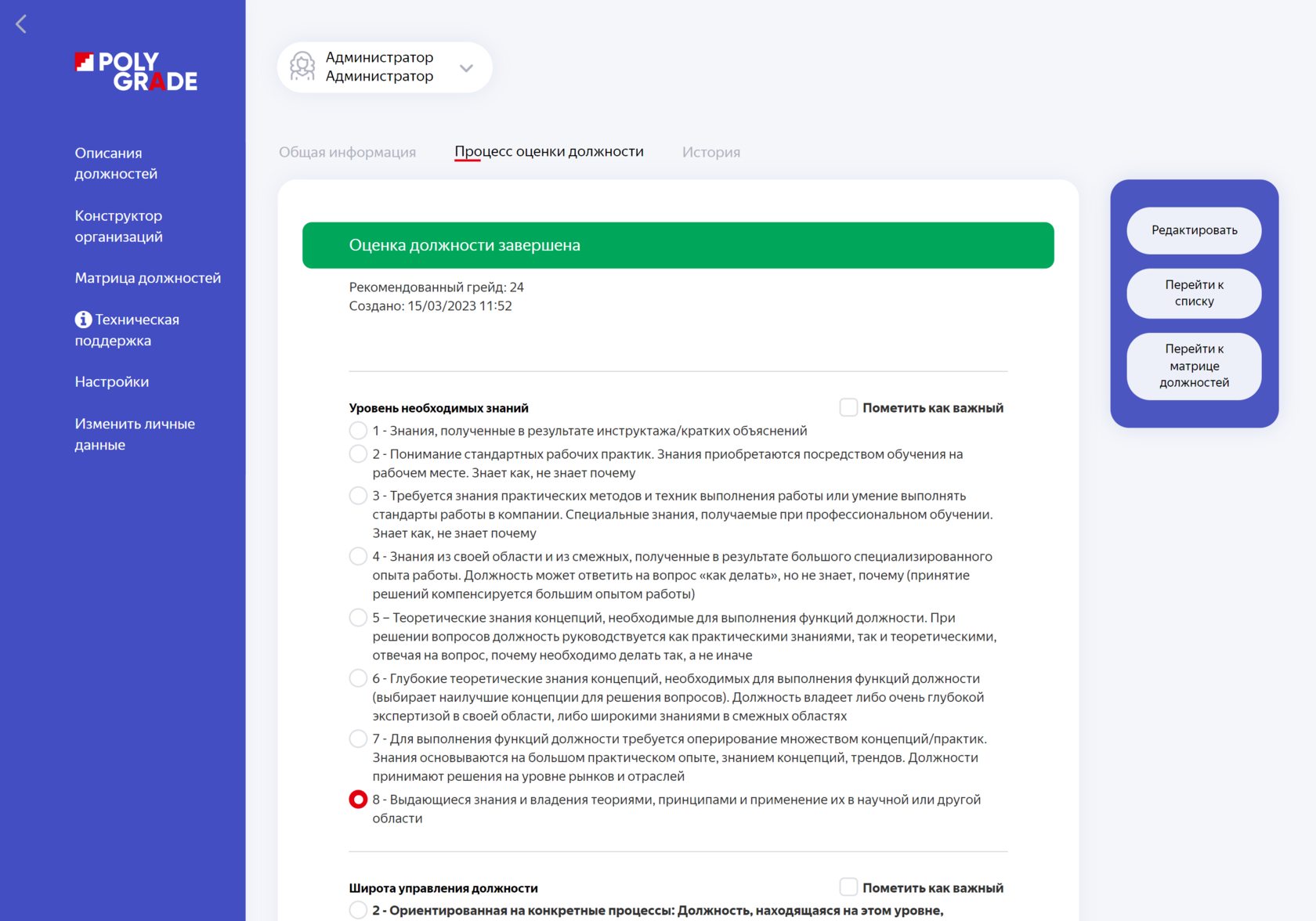
Task: Click the PolyGrade logo
Action: click(x=136, y=71)
